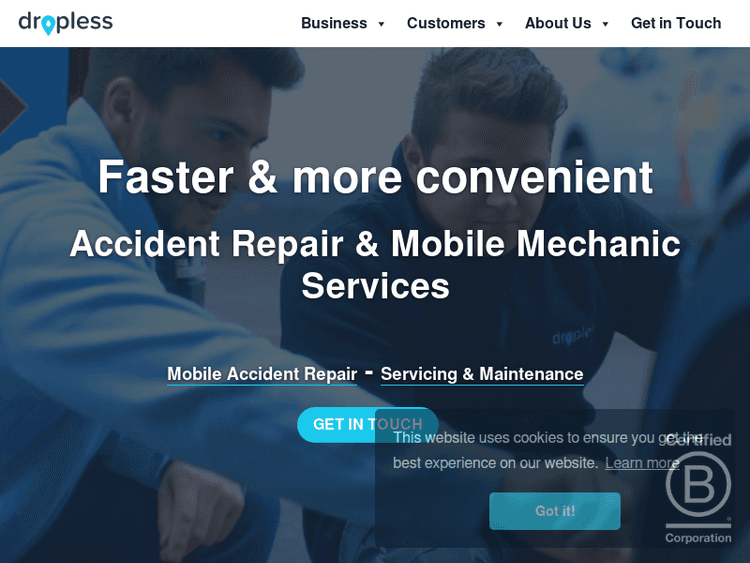
Task: Follow the Mobile Accident Repair link
Action: click(262, 374)
